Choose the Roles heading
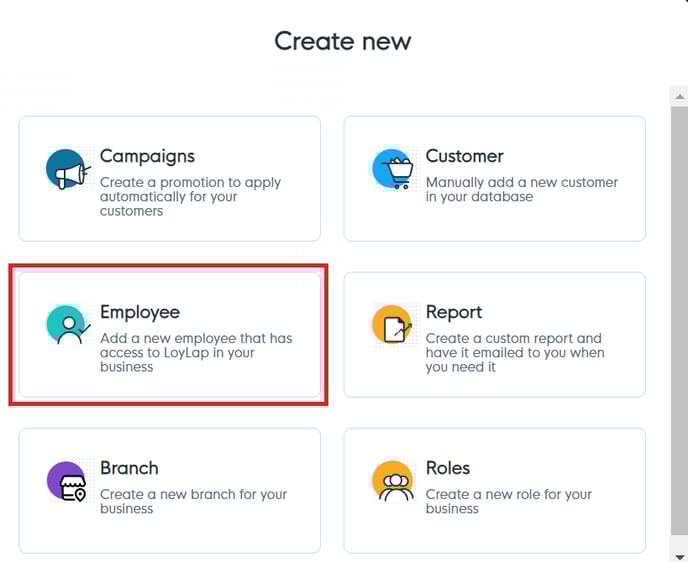Image resolution: width=688 pixels, height=562 pixels. tap(448, 468)
